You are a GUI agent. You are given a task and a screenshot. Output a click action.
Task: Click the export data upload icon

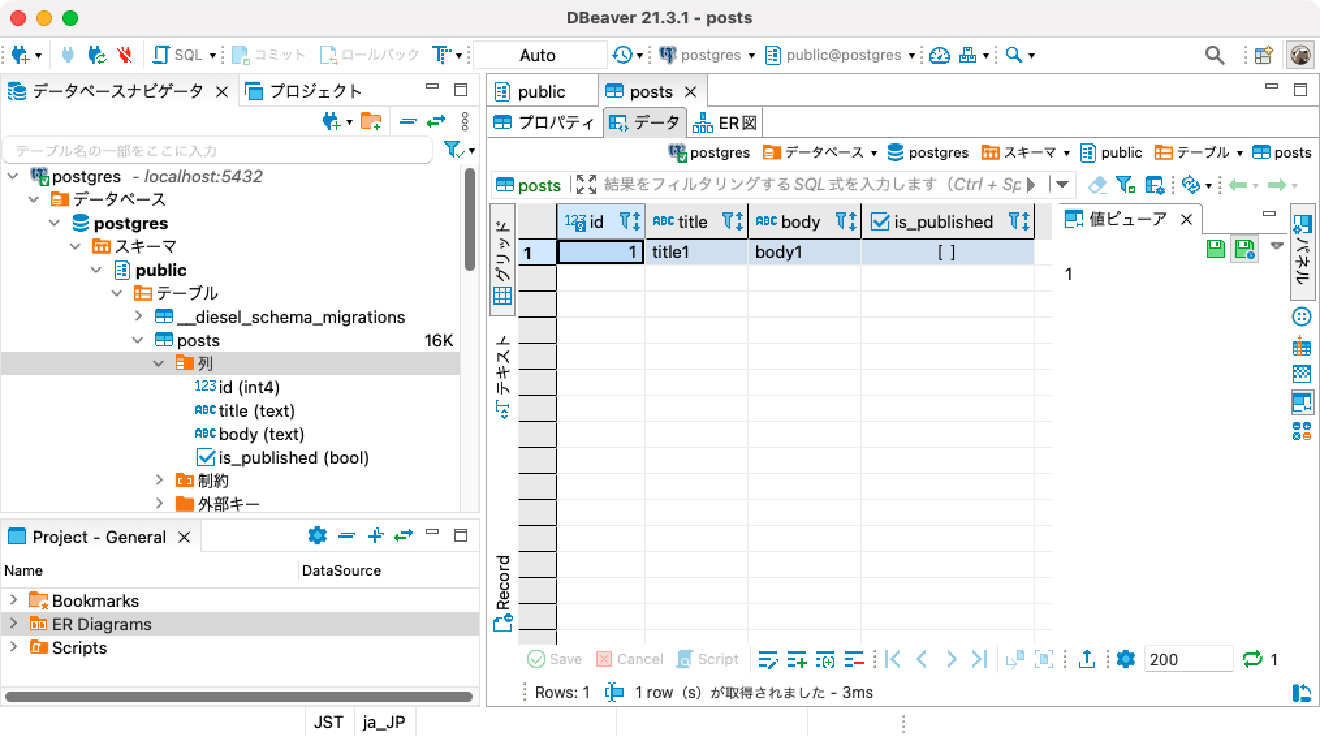pos(1088,659)
